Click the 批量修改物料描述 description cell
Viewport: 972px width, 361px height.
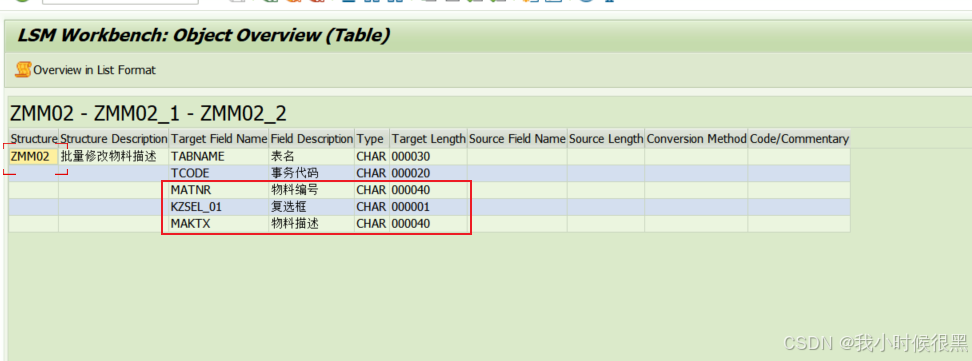pos(114,156)
